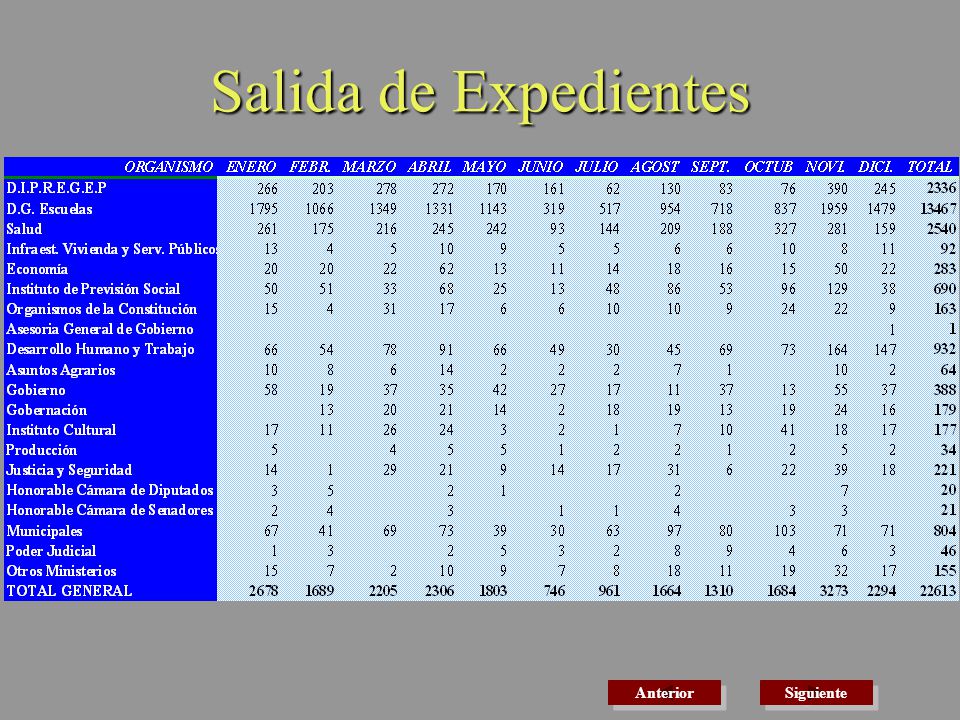Click D.I.P.R.E.G.E.P NOVI. value 390

tap(837, 188)
